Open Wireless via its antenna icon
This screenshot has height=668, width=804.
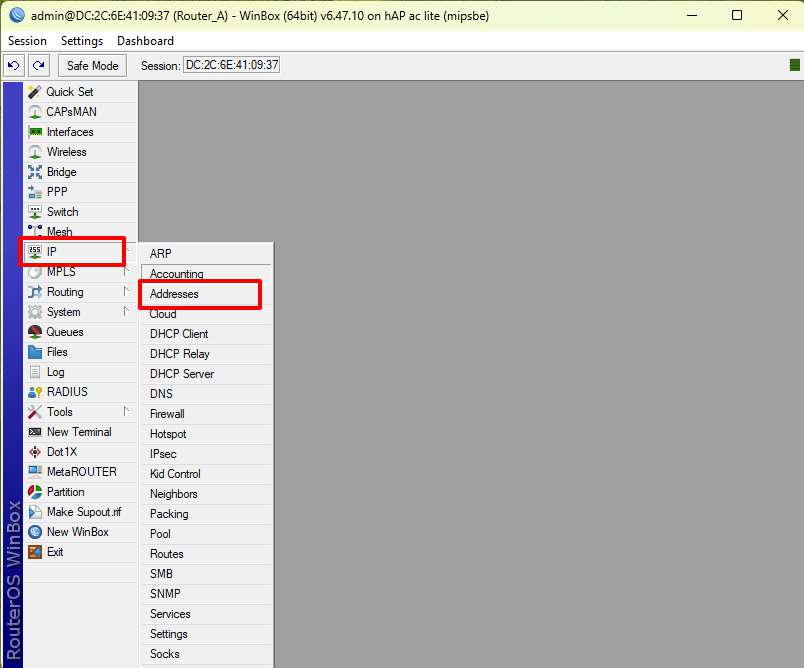point(35,152)
